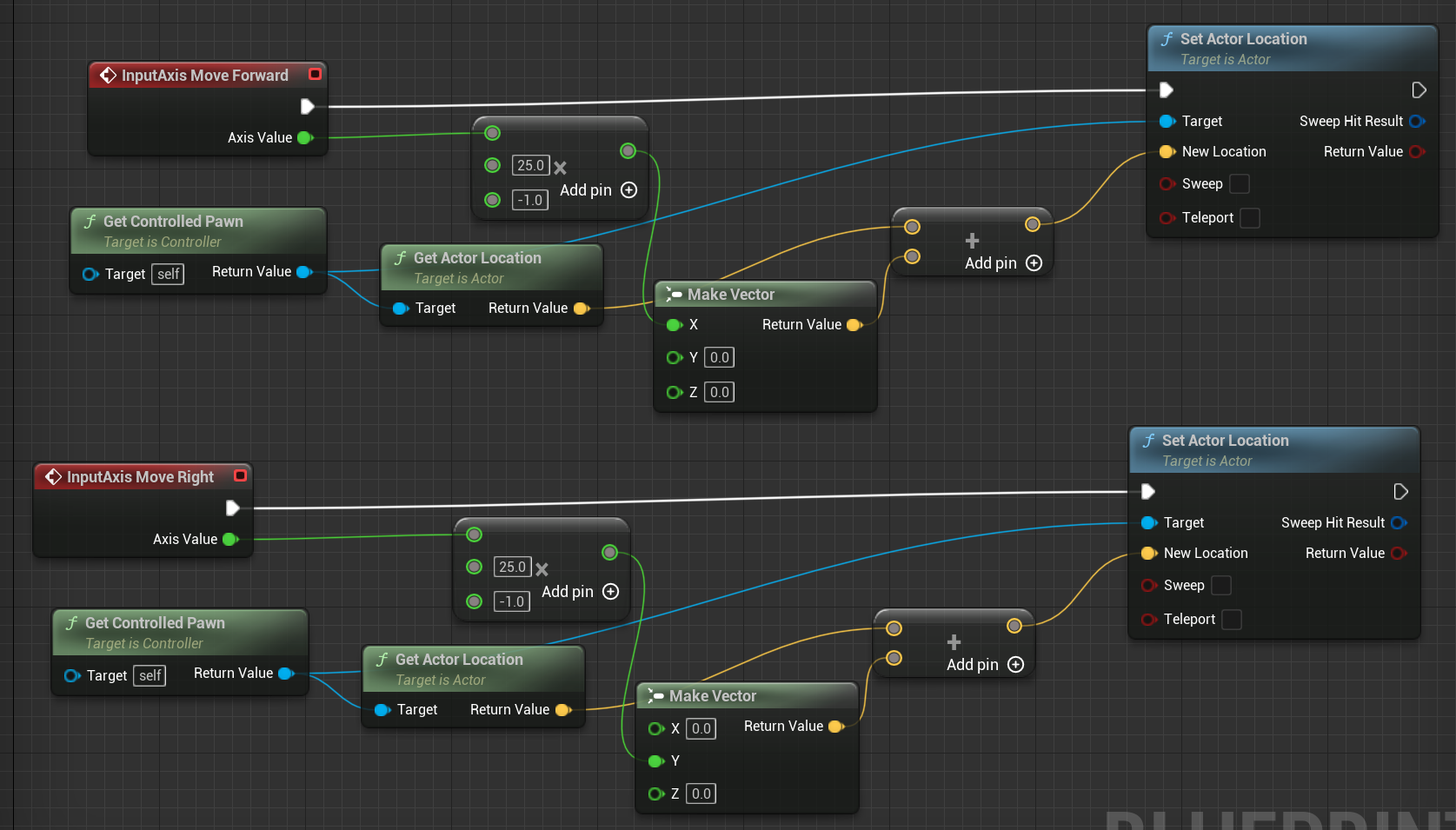Enable Sweep checkbox in lower Set Actor Location

point(1221,586)
